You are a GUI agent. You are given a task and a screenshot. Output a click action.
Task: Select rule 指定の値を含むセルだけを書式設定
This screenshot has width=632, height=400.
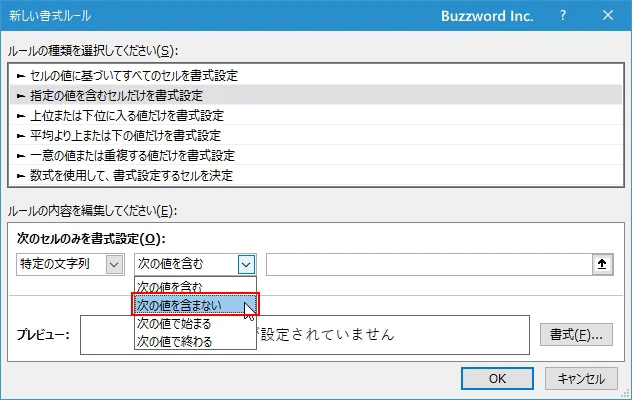pyautogui.click(x=316, y=95)
